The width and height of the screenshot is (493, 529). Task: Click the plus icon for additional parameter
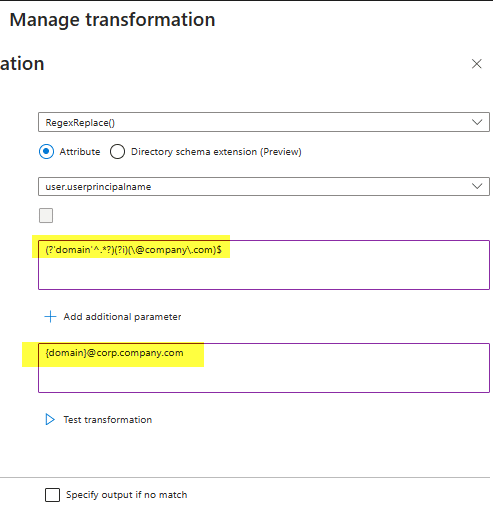(50, 317)
